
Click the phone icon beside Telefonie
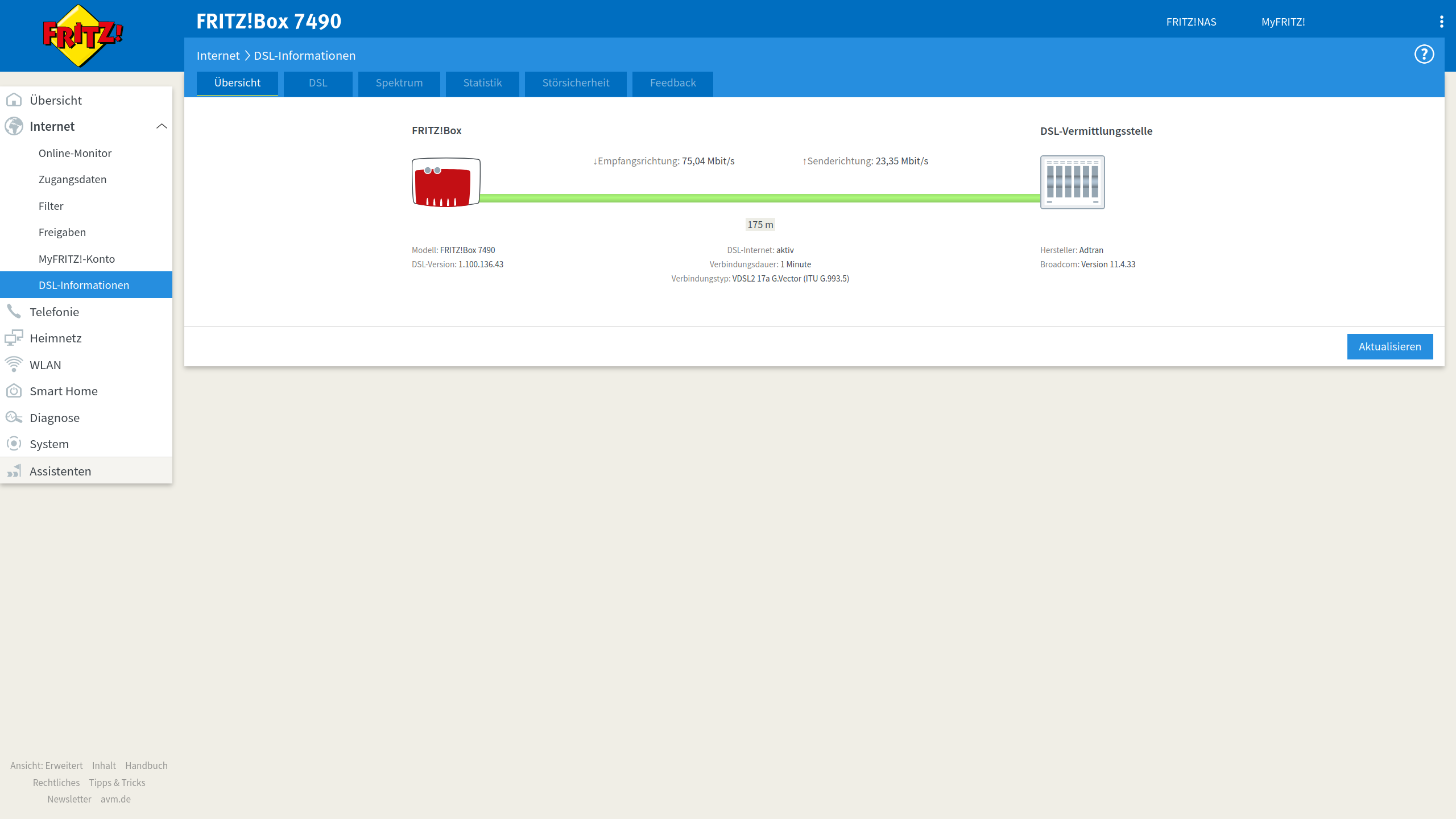coord(14,312)
